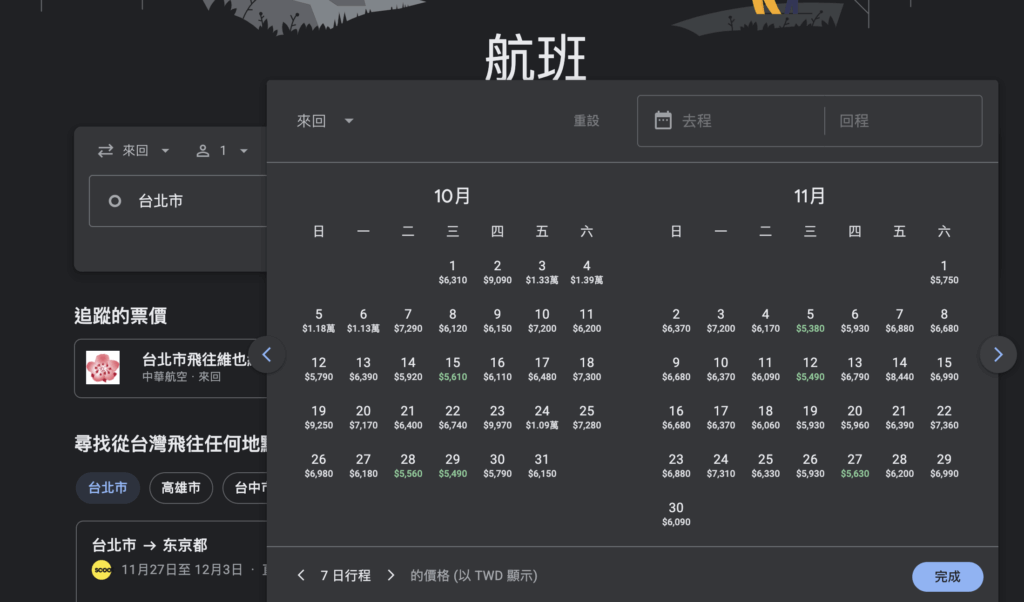The height and width of the screenshot is (602, 1024).
Task: Click the 重設 reset button
Action: [x=586, y=121]
